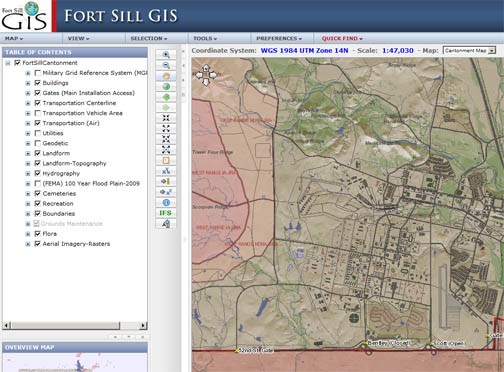Go to previous extent with green back arrow
This screenshot has height=372, width=504.
coord(166,97)
